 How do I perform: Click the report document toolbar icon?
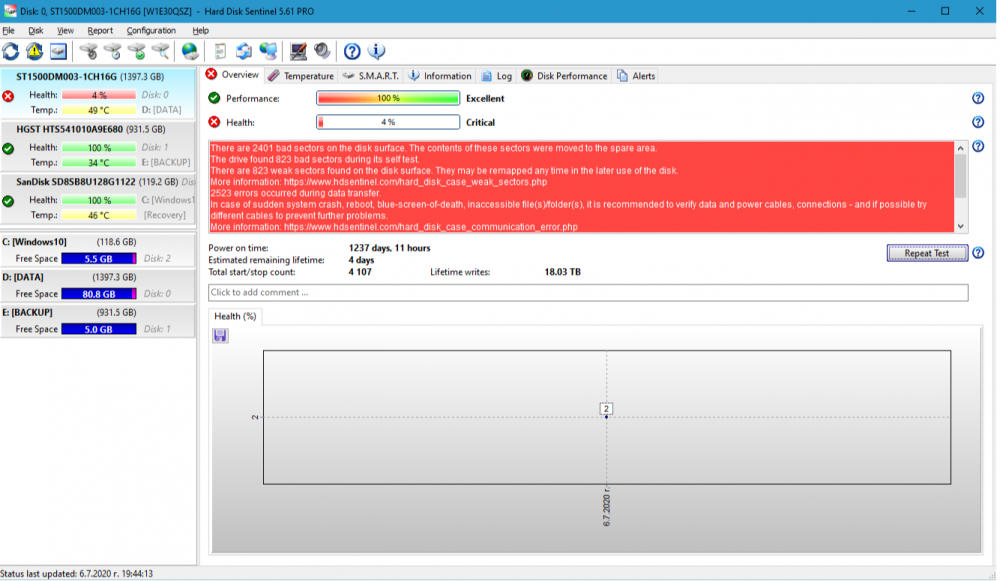tap(220, 51)
